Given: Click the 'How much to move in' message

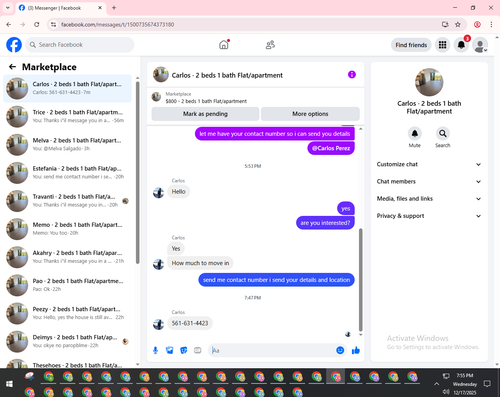Looking at the screenshot, I should pos(200,263).
